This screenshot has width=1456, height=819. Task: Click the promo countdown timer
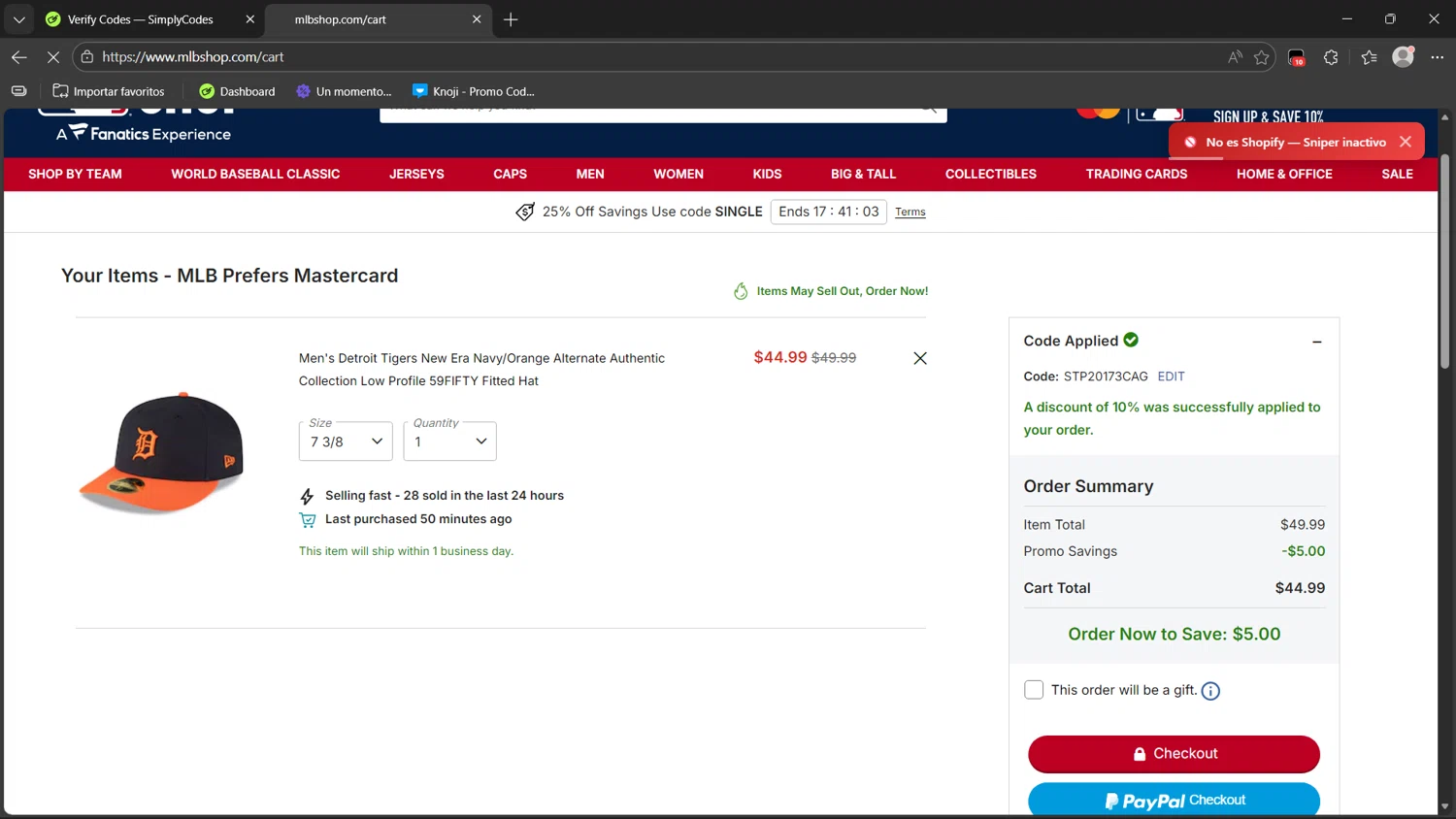pyautogui.click(x=829, y=212)
